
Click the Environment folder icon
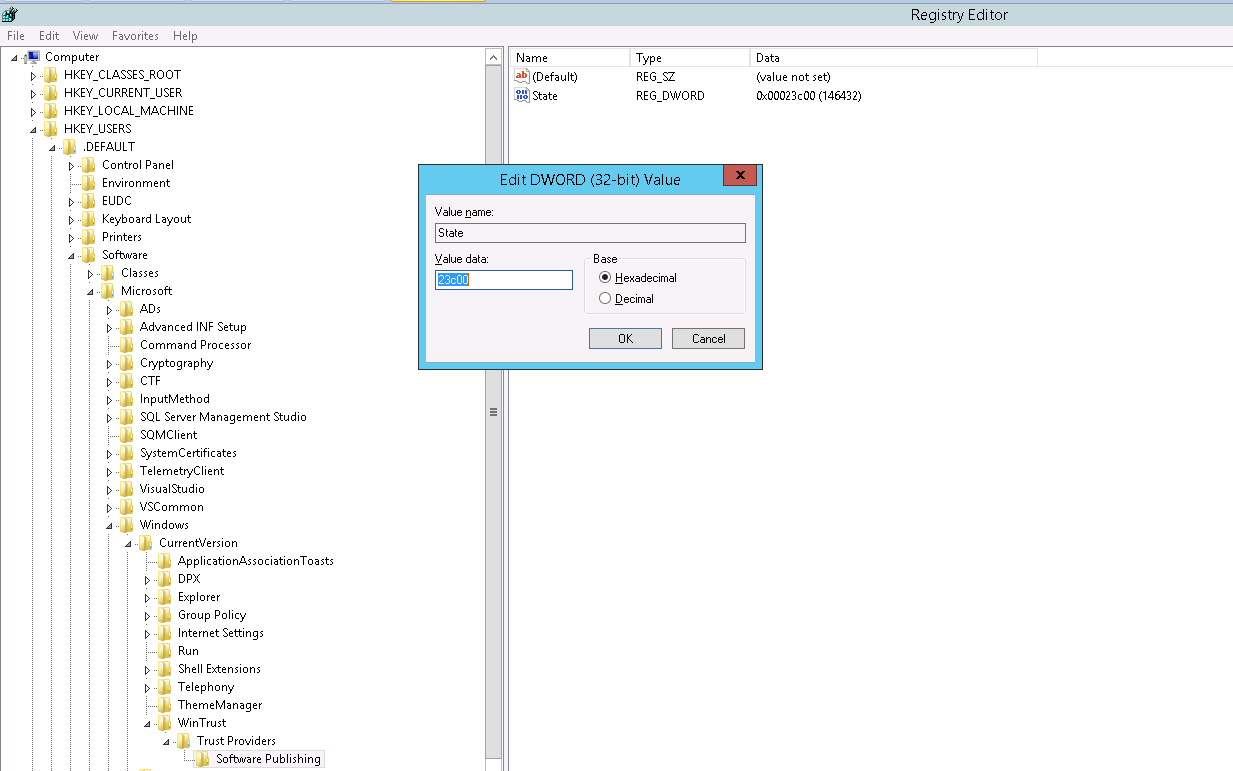[x=89, y=183]
